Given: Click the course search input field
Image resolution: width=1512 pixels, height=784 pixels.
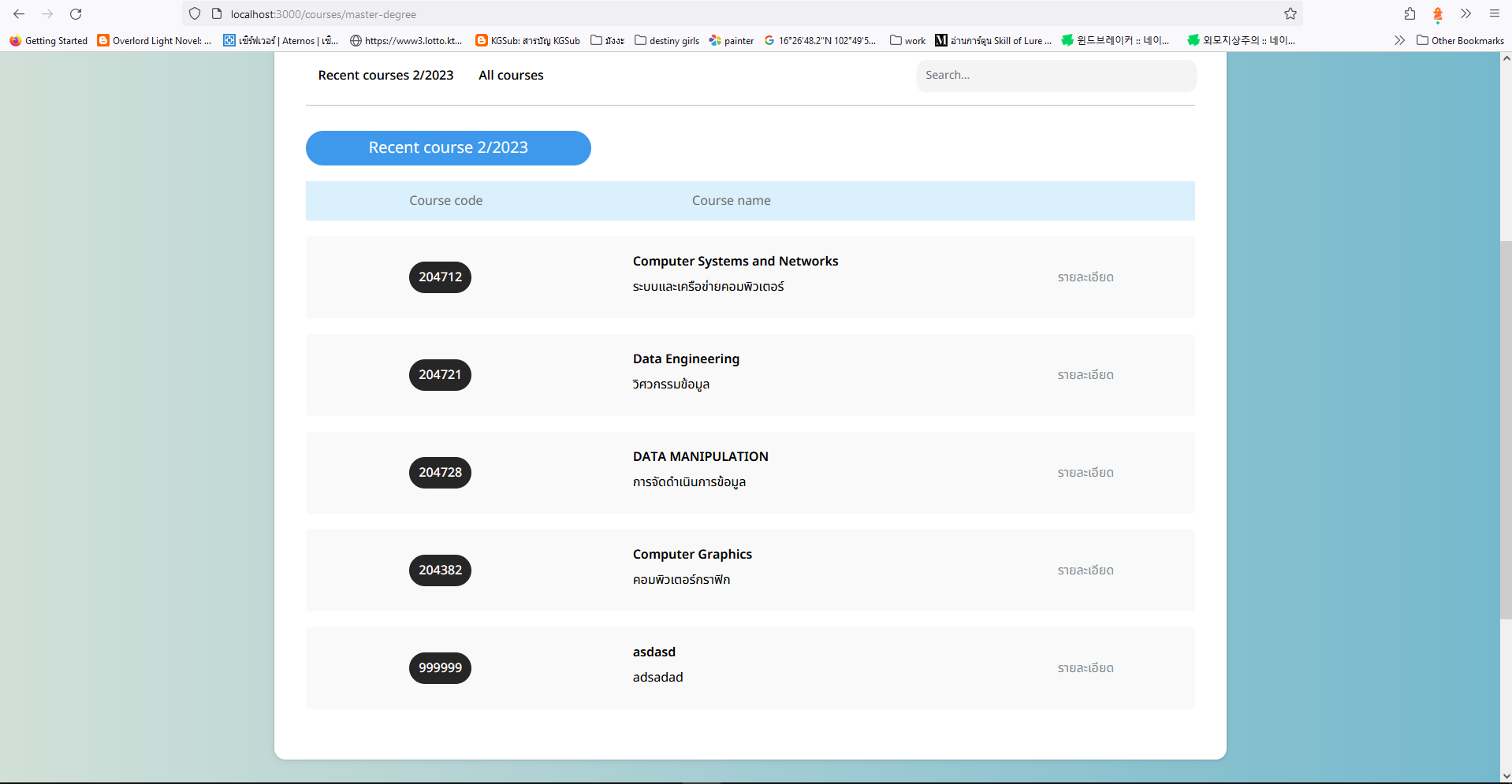Looking at the screenshot, I should tap(1056, 75).
